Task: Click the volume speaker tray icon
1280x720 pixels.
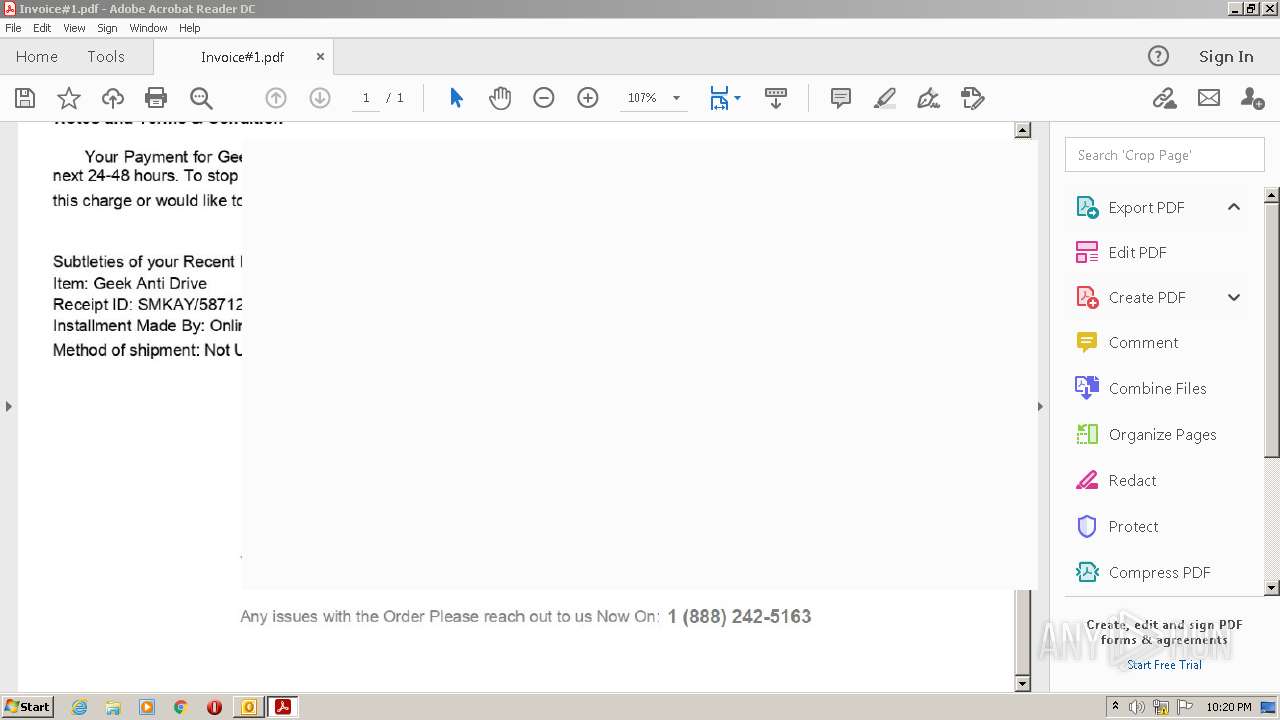Action: (1137, 707)
